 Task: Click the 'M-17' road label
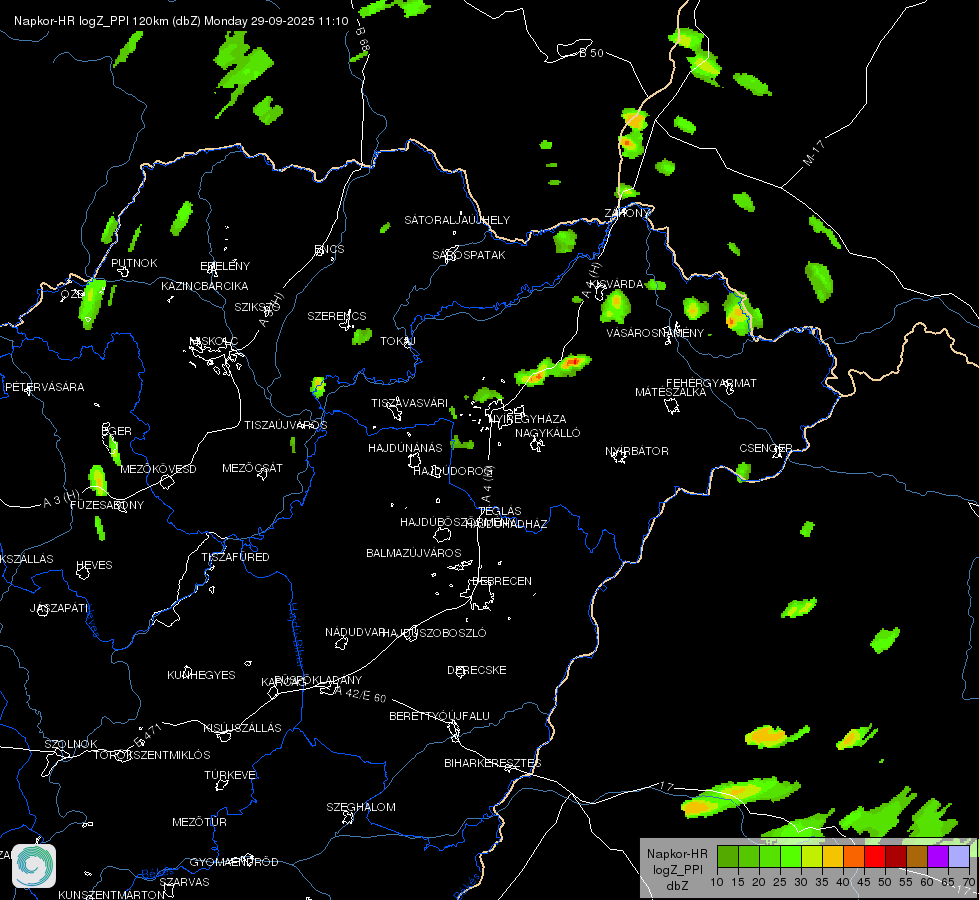[x=814, y=154]
